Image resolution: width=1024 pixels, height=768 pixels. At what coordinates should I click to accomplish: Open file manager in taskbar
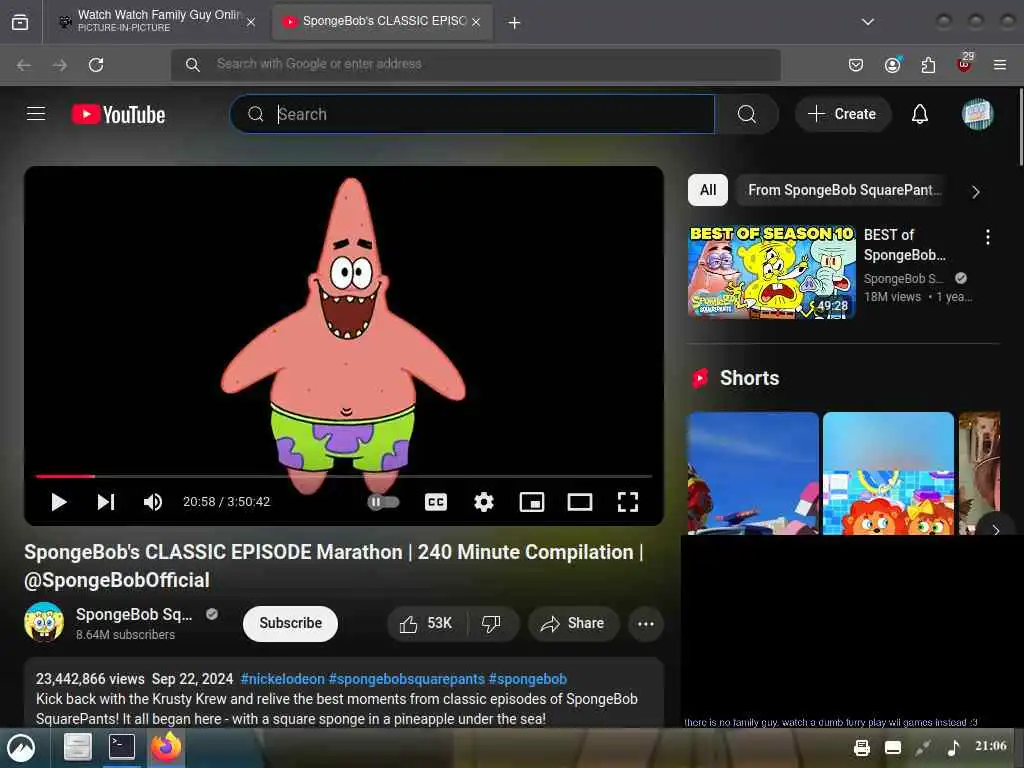click(x=77, y=747)
